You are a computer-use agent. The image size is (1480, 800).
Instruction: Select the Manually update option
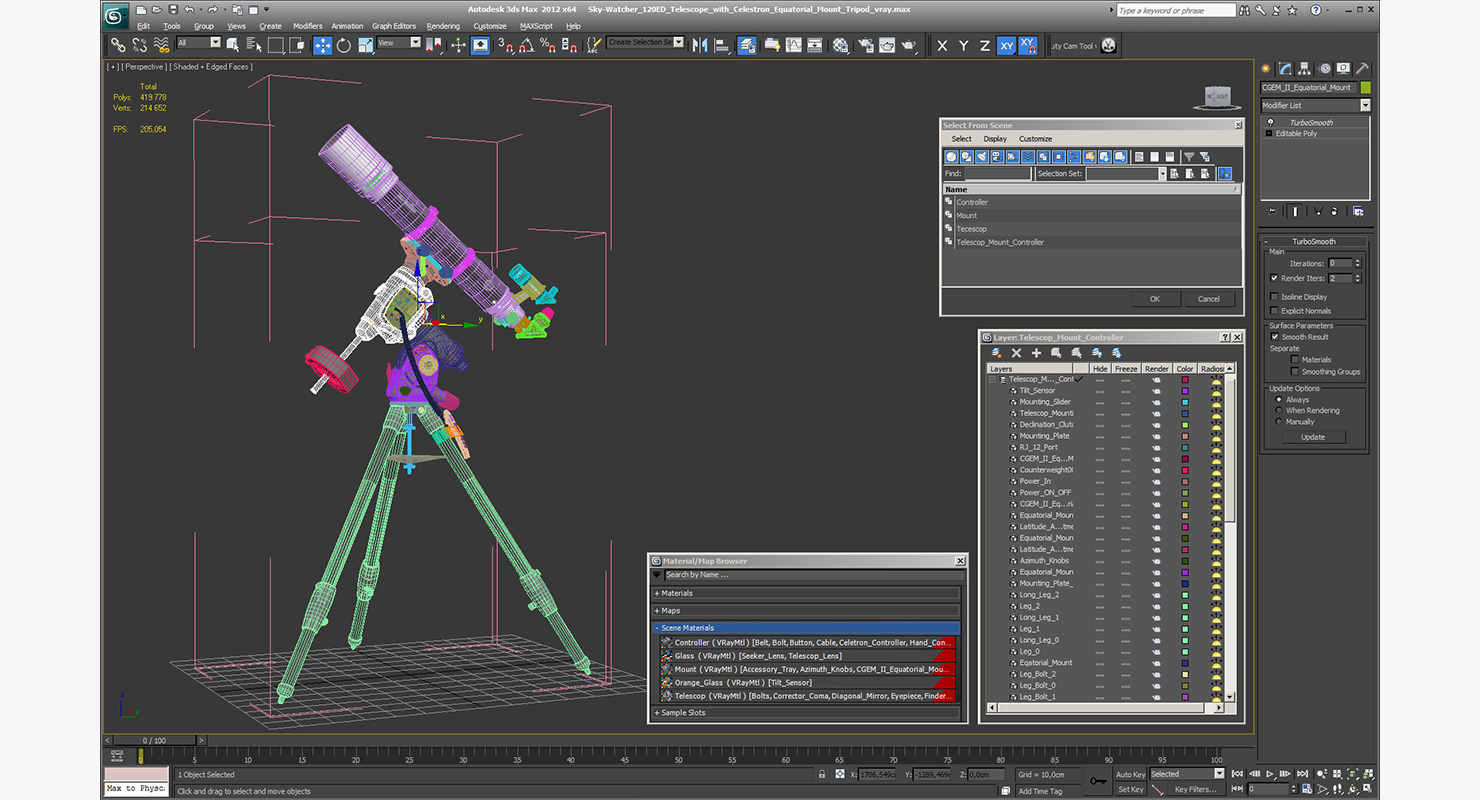[1279, 422]
